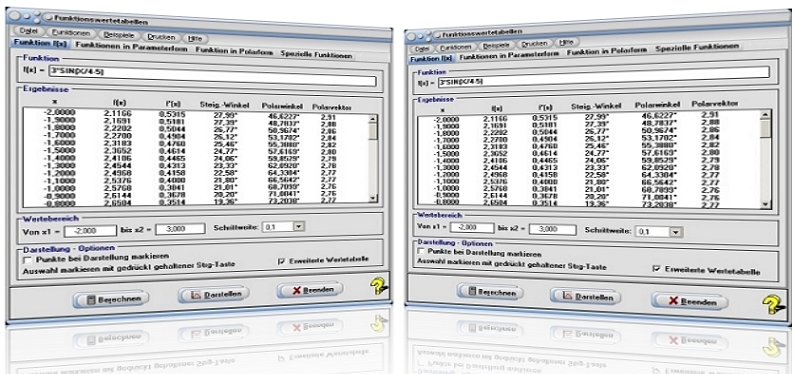Image resolution: width=794 pixels, height=374 pixels.
Task: Select 'Spezielle Funktionen' tab in right window
Action: 697,48
